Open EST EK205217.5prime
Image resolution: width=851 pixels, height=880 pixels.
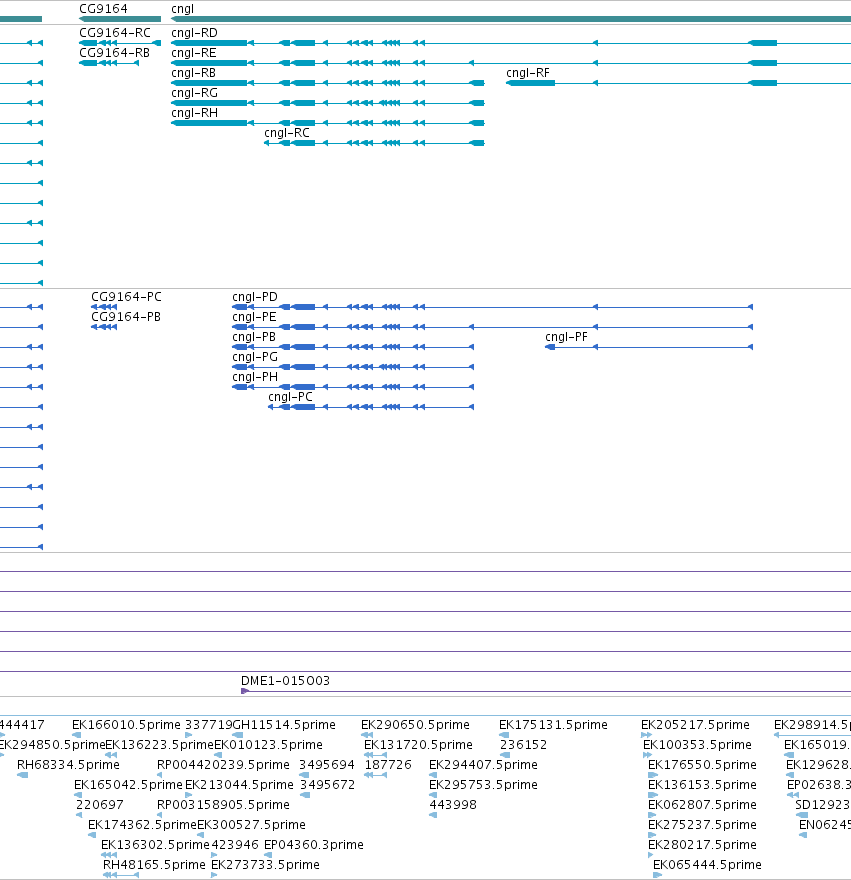click(696, 725)
